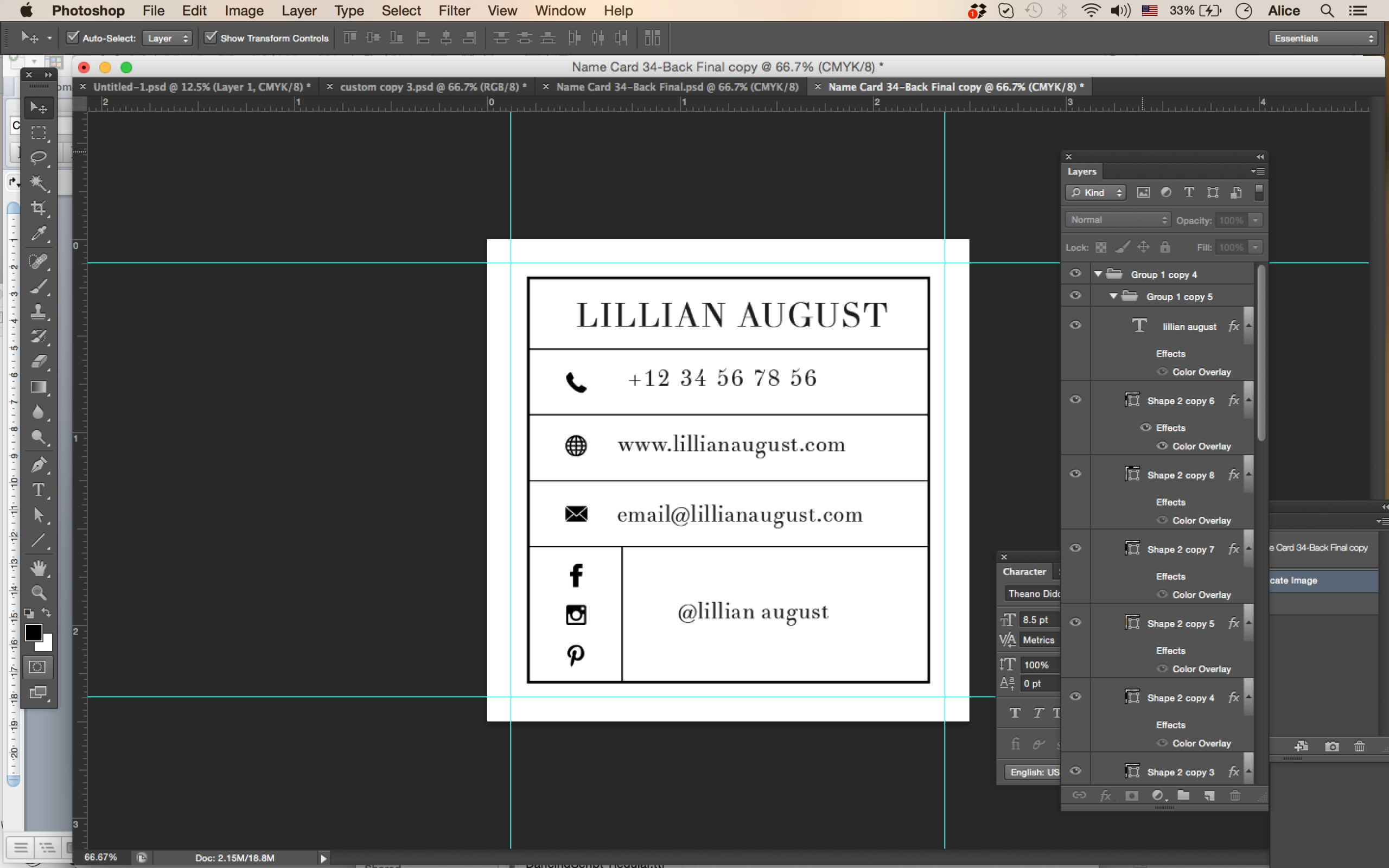
Task: Hide the Group 1 copy 4 group
Action: pyautogui.click(x=1075, y=273)
